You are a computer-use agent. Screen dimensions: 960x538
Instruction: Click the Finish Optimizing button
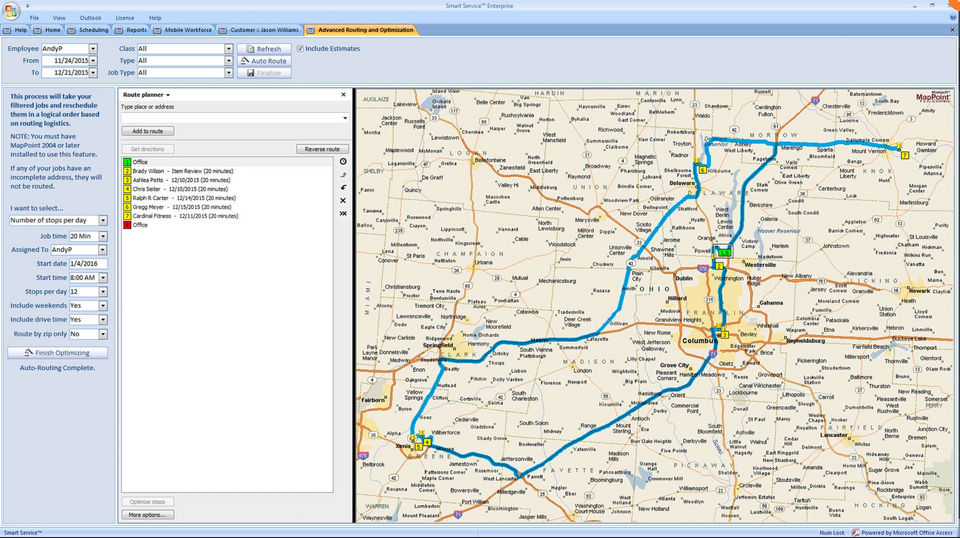point(58,353)
